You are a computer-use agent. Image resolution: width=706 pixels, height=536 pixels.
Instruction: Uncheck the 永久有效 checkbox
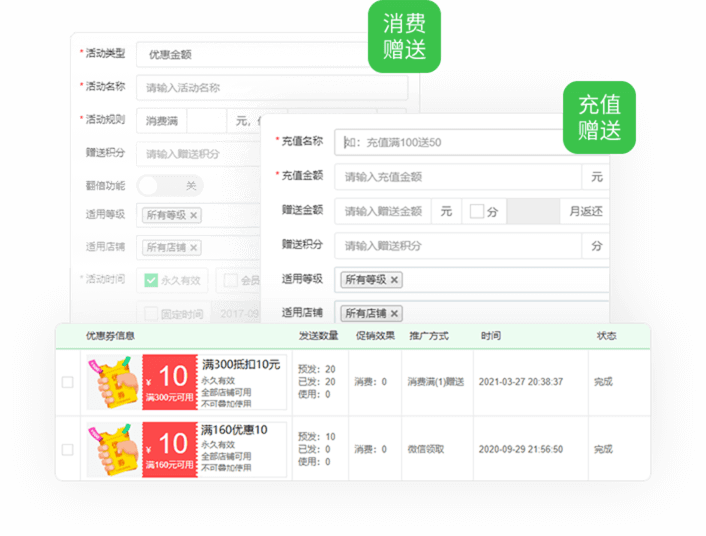[x=151, y=280]
